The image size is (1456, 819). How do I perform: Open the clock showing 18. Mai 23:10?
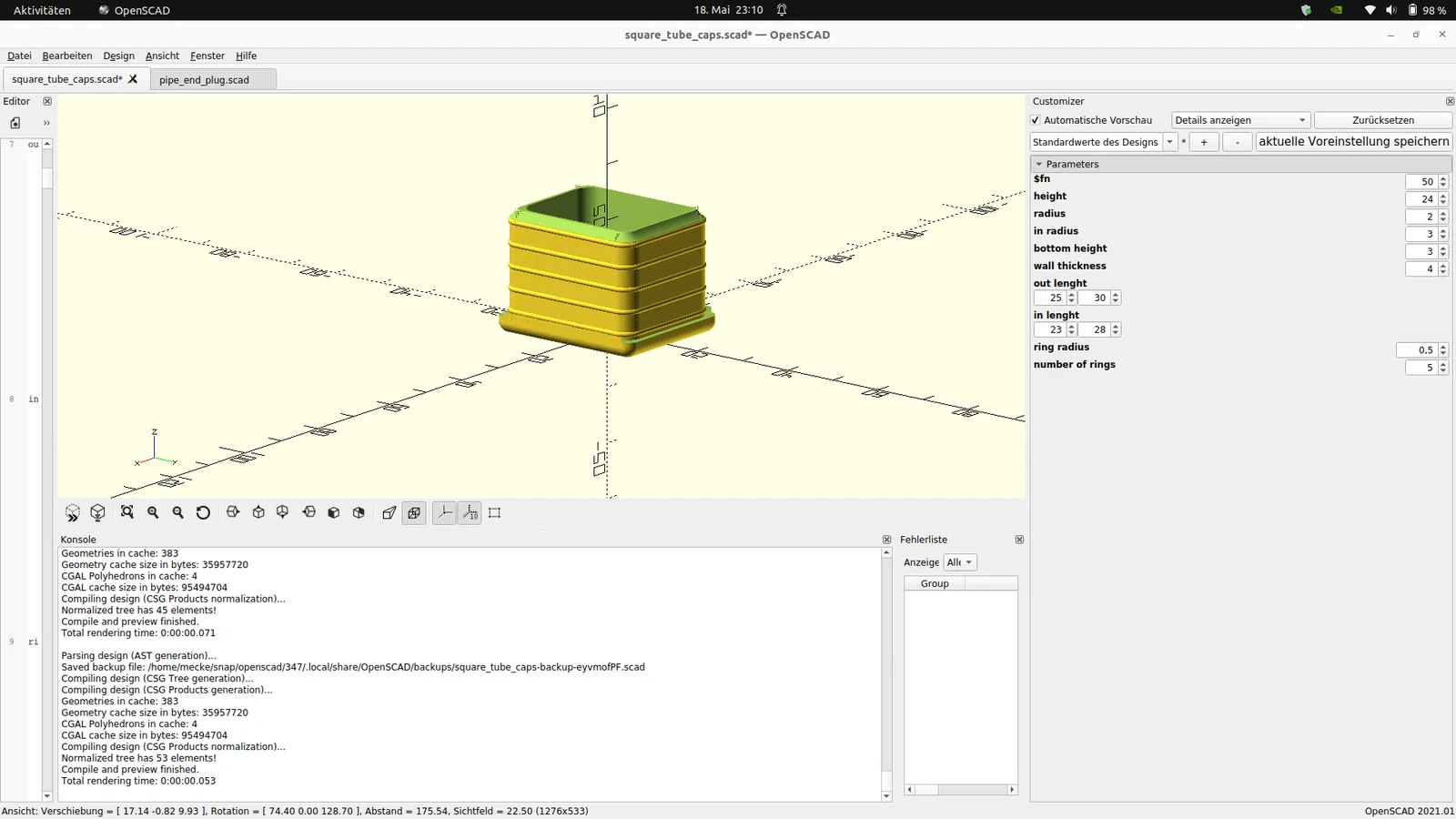[728, 10]
